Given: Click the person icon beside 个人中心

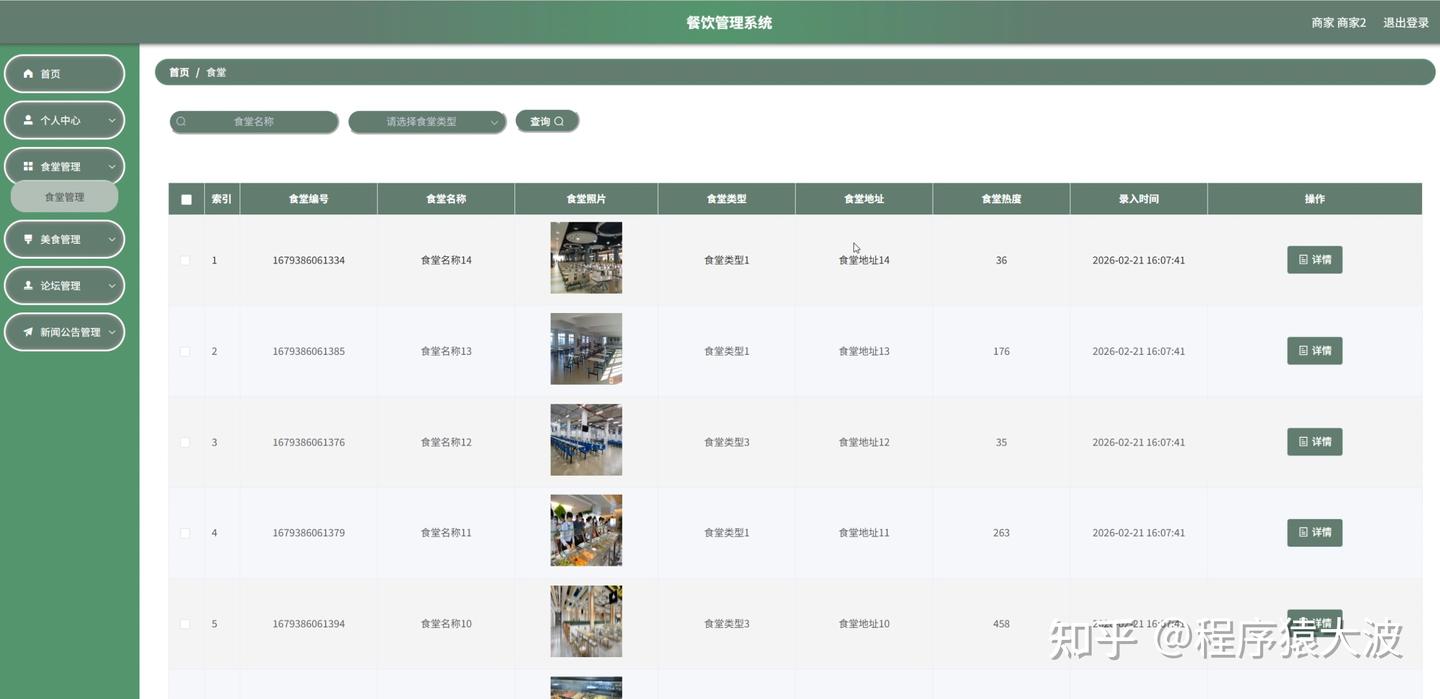Looking at the screenshot, I should (x=28, y=120).
